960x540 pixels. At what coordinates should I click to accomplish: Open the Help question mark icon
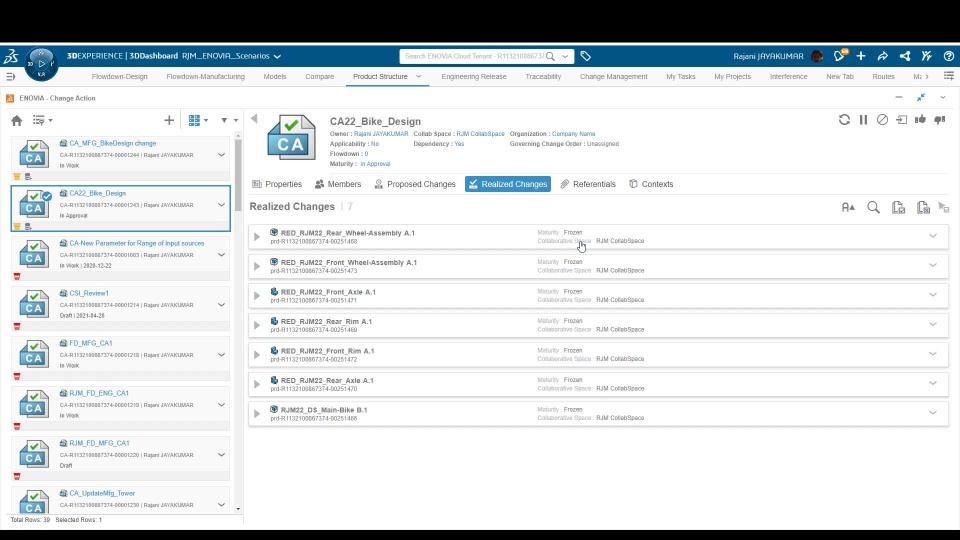point(948,56)
